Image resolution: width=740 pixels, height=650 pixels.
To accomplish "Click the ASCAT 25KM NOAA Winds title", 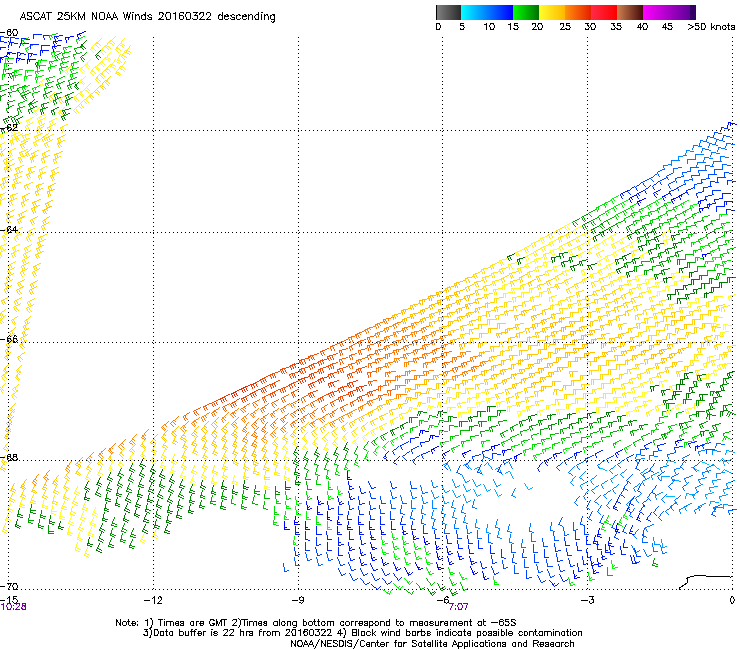I will point(148,17).
